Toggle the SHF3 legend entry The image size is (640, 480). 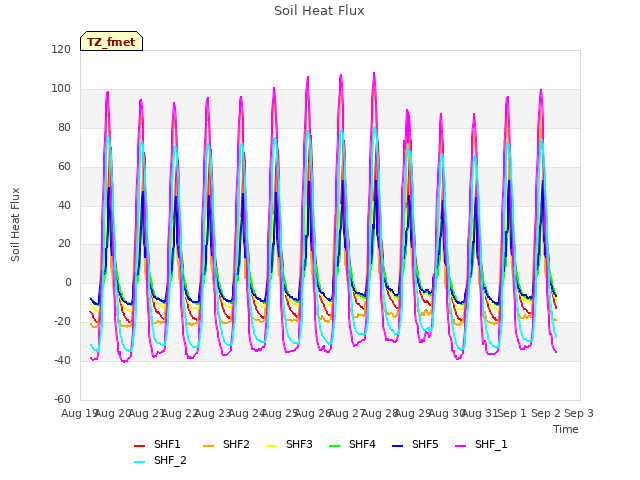289,444
